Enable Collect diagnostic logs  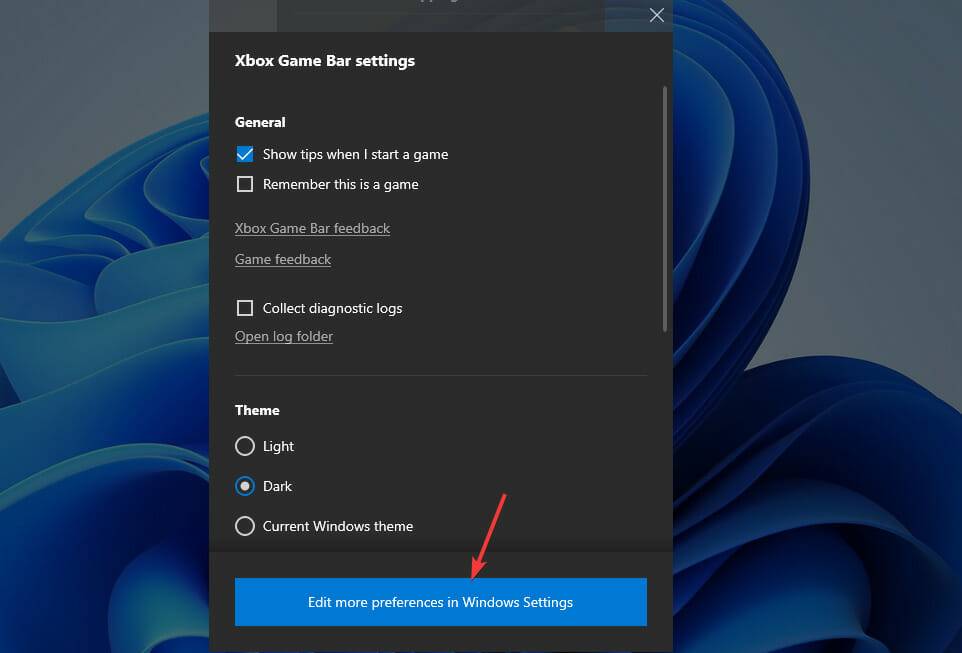pos(244,308)
